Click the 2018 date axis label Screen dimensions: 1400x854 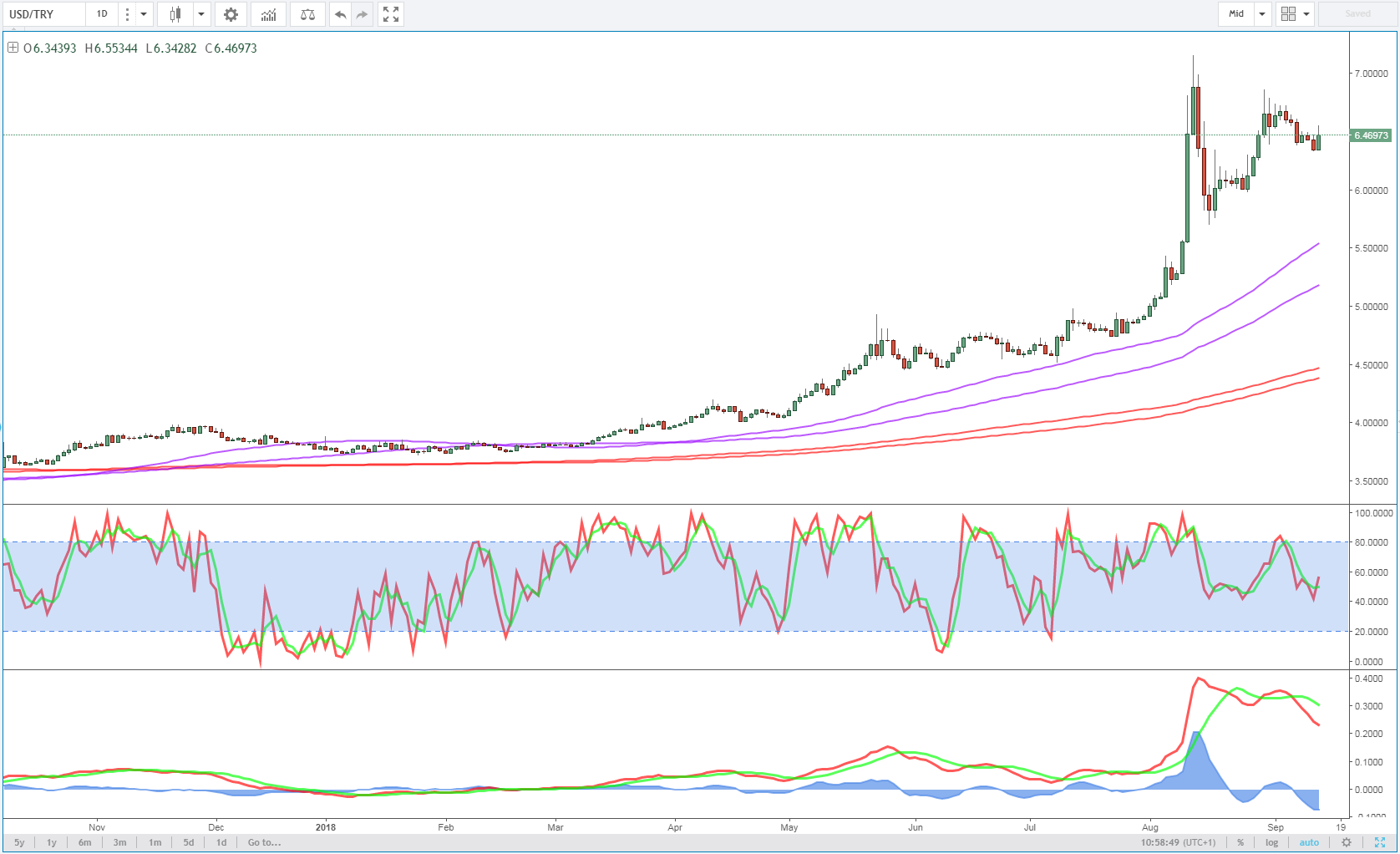[x=326, y=827]
